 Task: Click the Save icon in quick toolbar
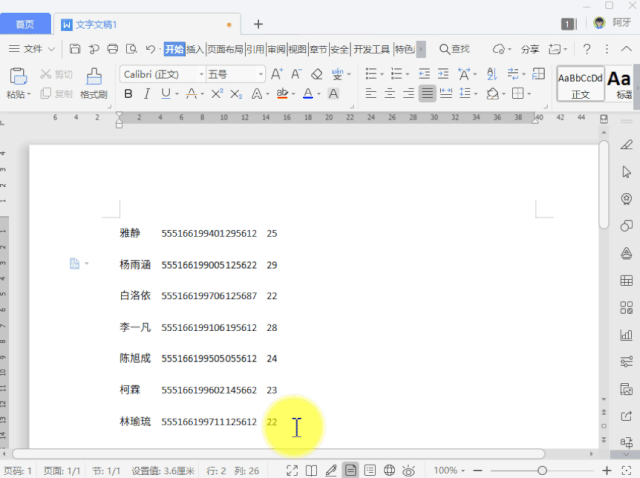click(x=75, y=49)
